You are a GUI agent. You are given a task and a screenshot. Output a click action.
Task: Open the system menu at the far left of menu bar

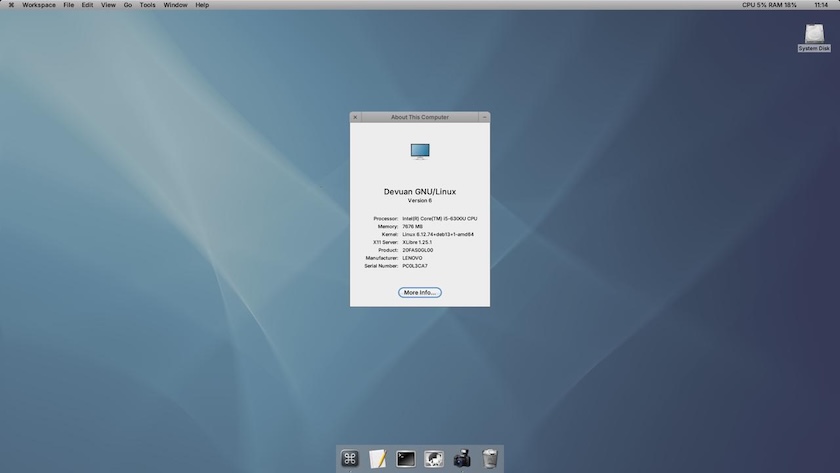[11, 5]
